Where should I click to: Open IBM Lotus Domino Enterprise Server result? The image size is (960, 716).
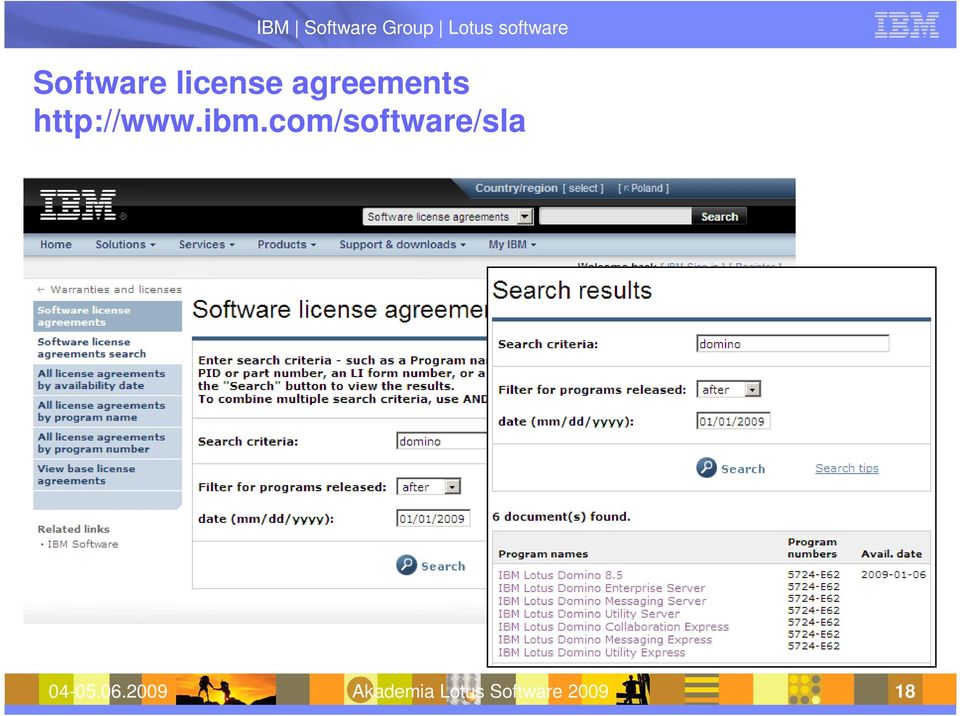pos(602,588)
